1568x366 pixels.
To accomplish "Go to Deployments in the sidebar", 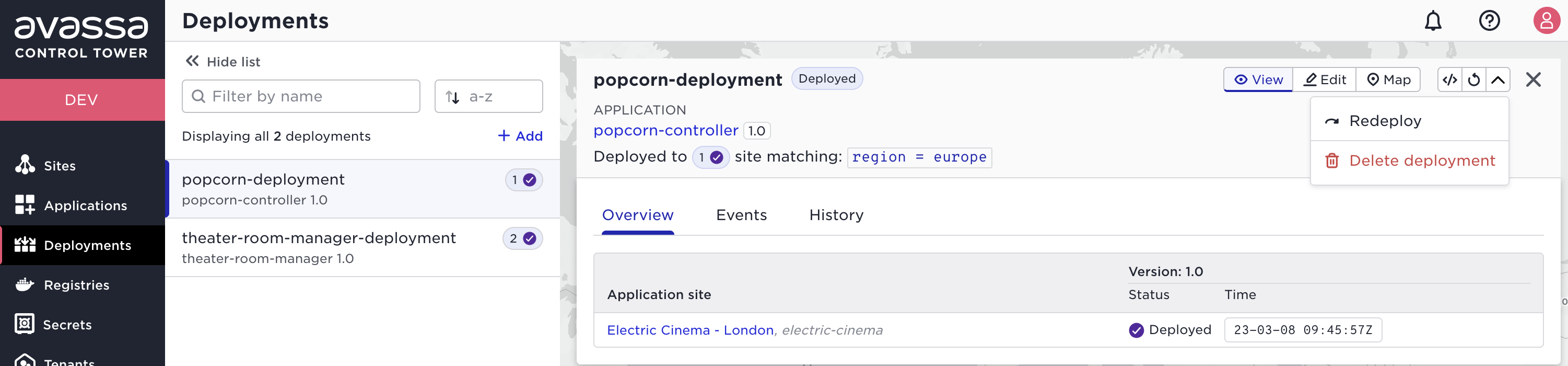I will tap(82, 245).
